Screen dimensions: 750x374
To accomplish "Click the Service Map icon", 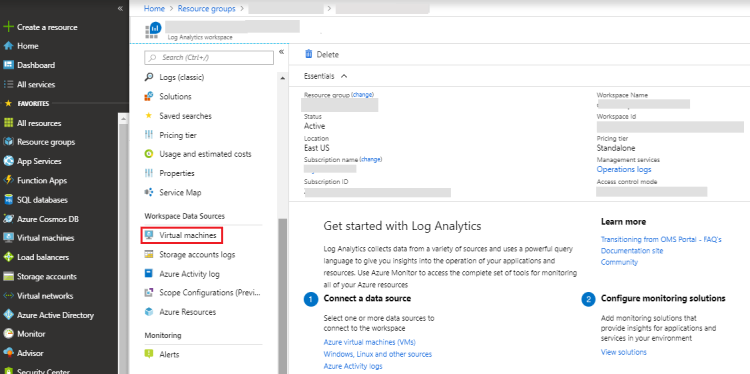I will [x=149, y=192].
